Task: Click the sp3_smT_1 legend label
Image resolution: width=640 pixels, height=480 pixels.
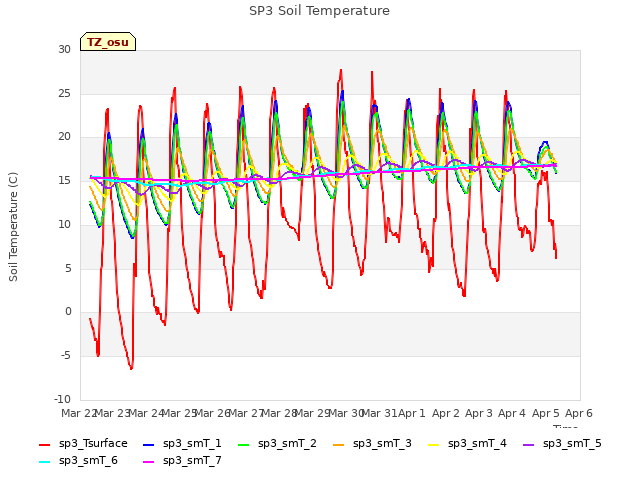Action: coord(192,443)
